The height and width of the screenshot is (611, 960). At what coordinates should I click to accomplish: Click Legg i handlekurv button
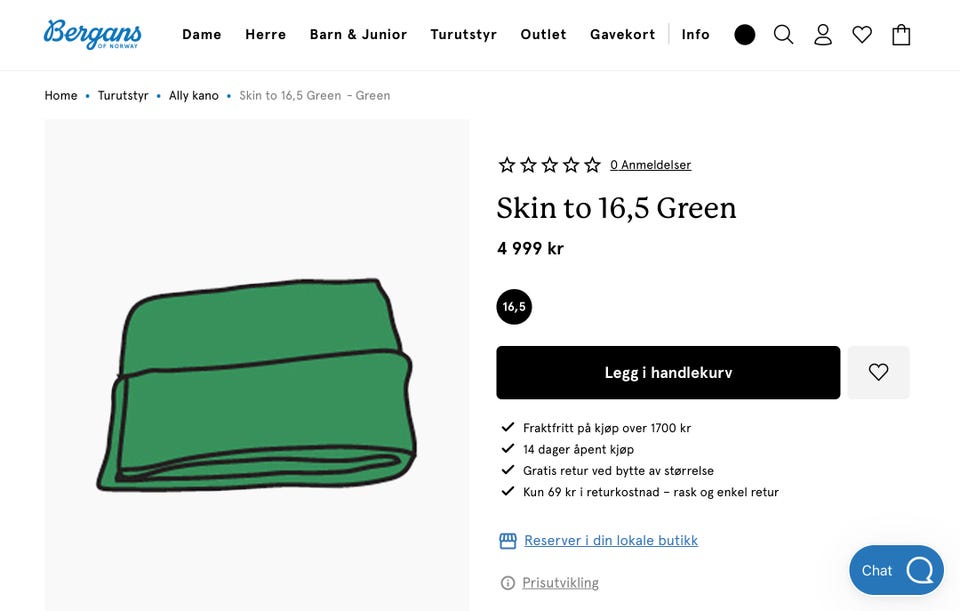click(668, 372)
